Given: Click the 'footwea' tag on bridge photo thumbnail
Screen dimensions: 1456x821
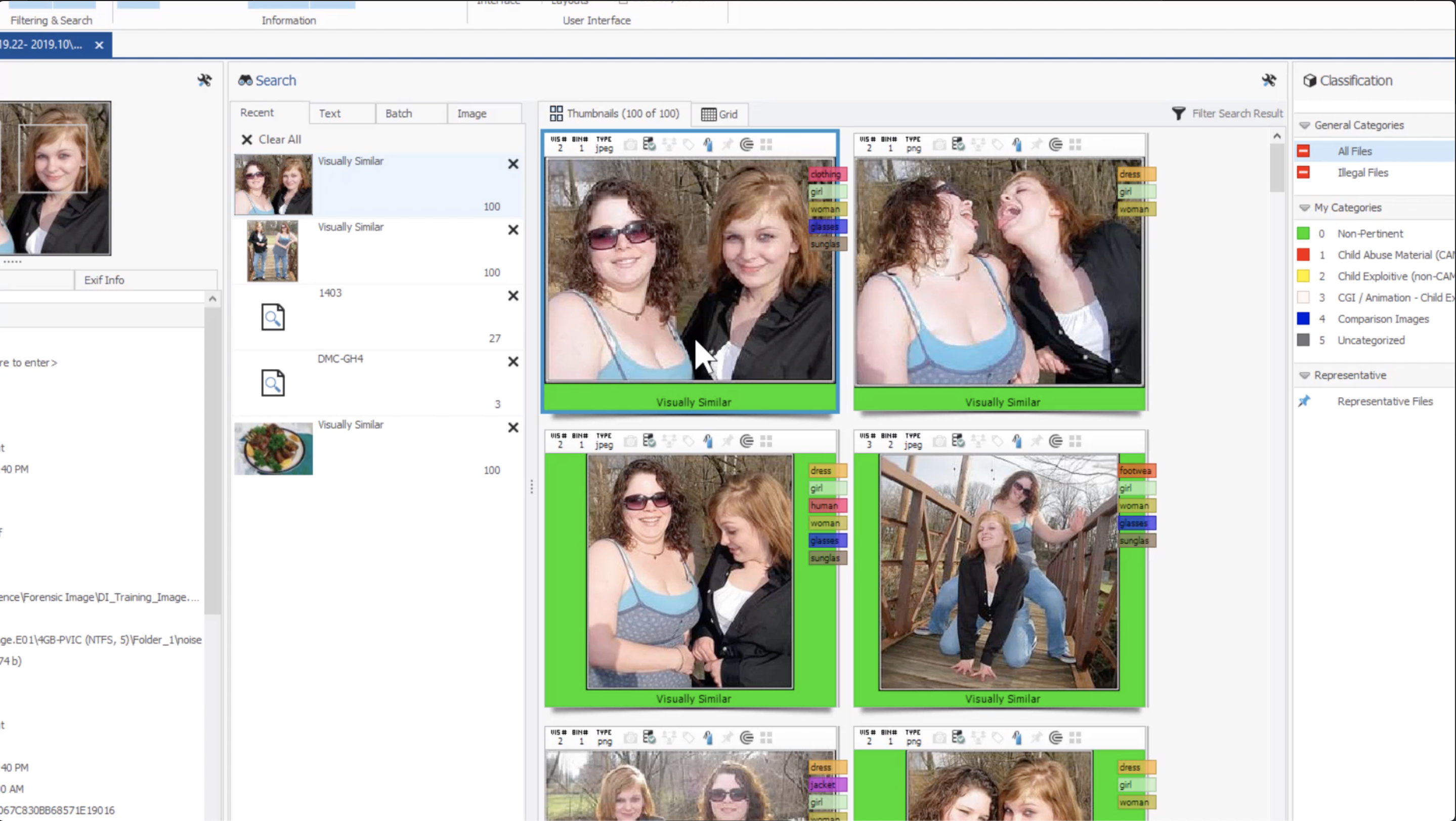Looking at the screenshot, I should click(1136, 471).
